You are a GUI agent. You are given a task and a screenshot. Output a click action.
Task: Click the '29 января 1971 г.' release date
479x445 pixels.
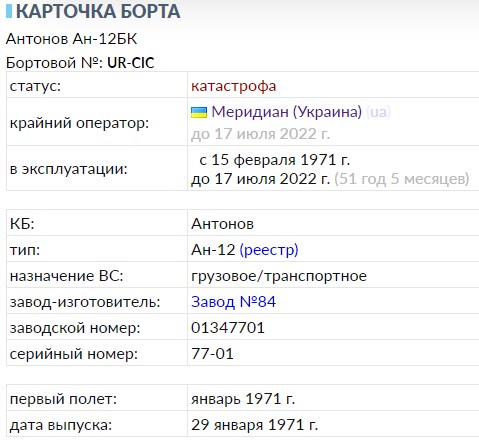point(255,425)
